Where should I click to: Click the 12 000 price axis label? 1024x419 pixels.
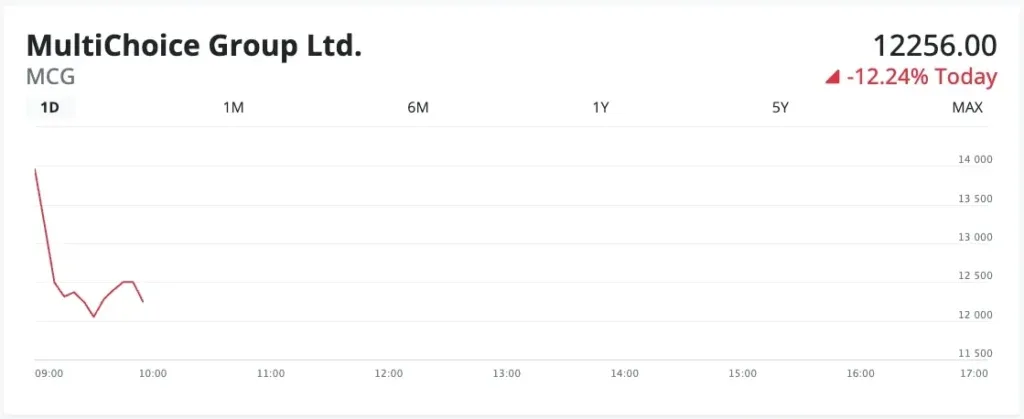[x=975, y=315]
